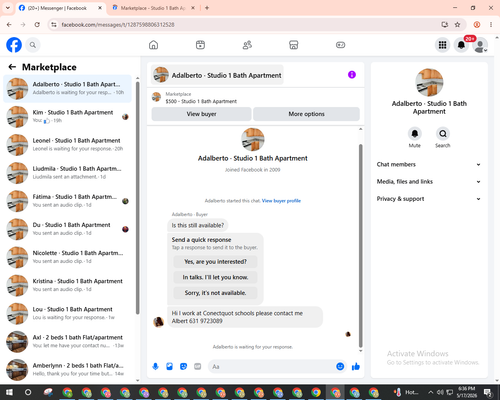This screenshot has height=400, width=500.
Task: Expand the Chat members section
Action: pyautogui.click(x=429, y=164)
